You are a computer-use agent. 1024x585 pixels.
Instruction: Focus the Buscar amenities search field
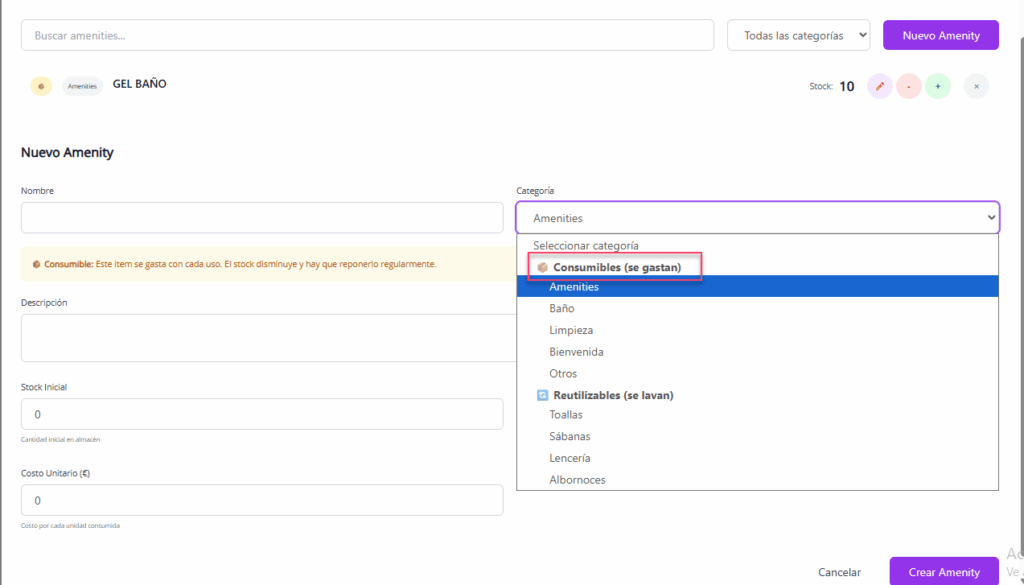point(367,35)
